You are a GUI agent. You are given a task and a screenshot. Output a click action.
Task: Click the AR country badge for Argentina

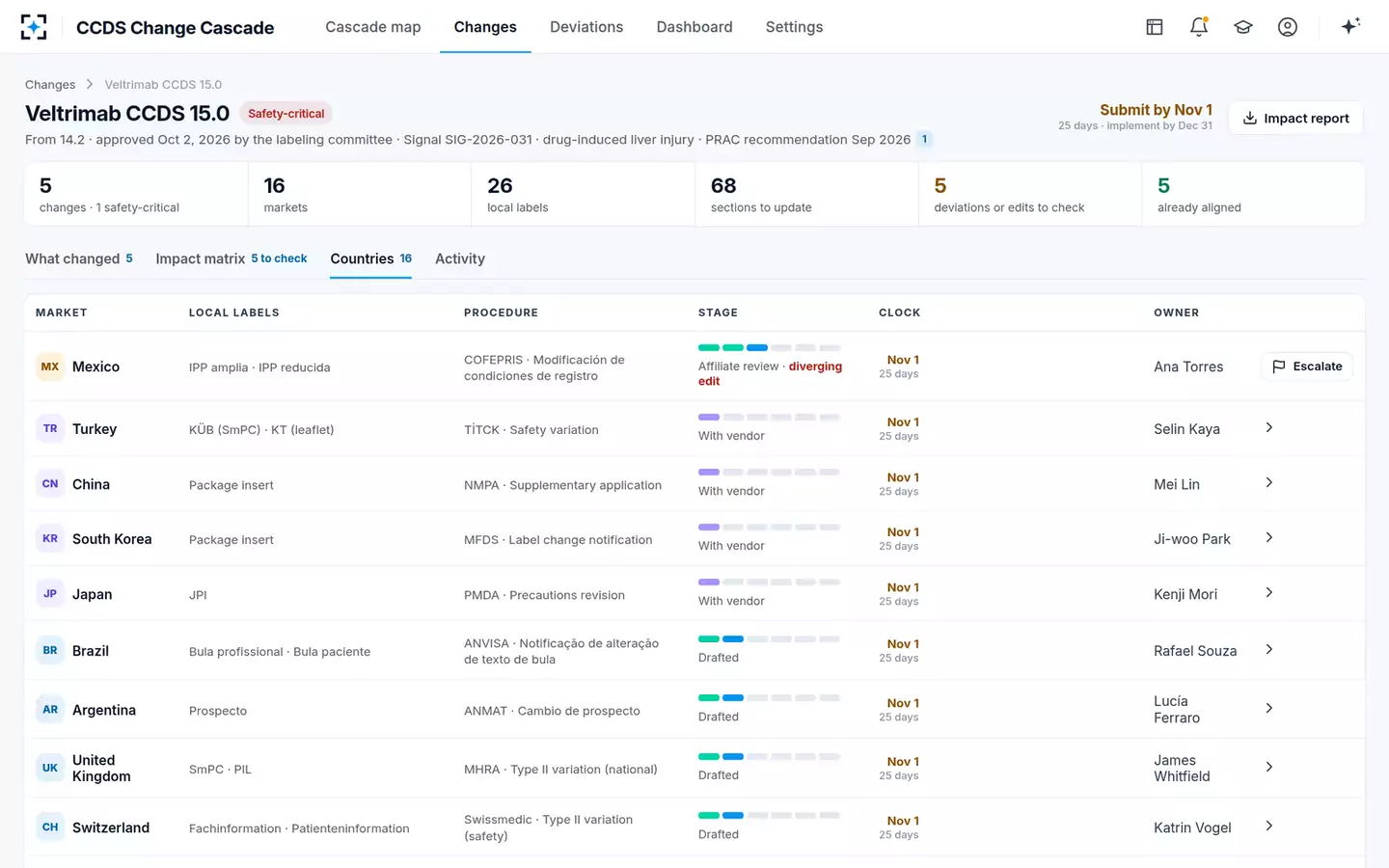click(x=50, y=709)
